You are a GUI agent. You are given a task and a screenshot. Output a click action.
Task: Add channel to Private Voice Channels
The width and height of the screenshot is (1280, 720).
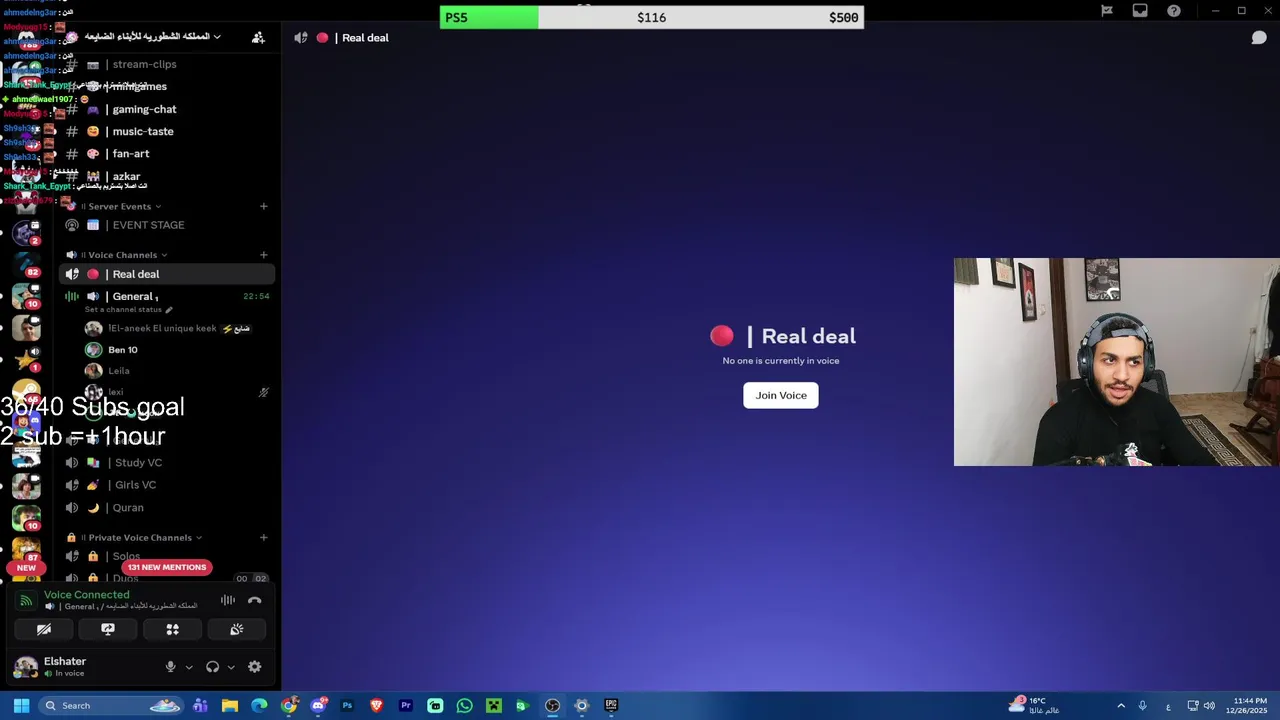[263, 537]
